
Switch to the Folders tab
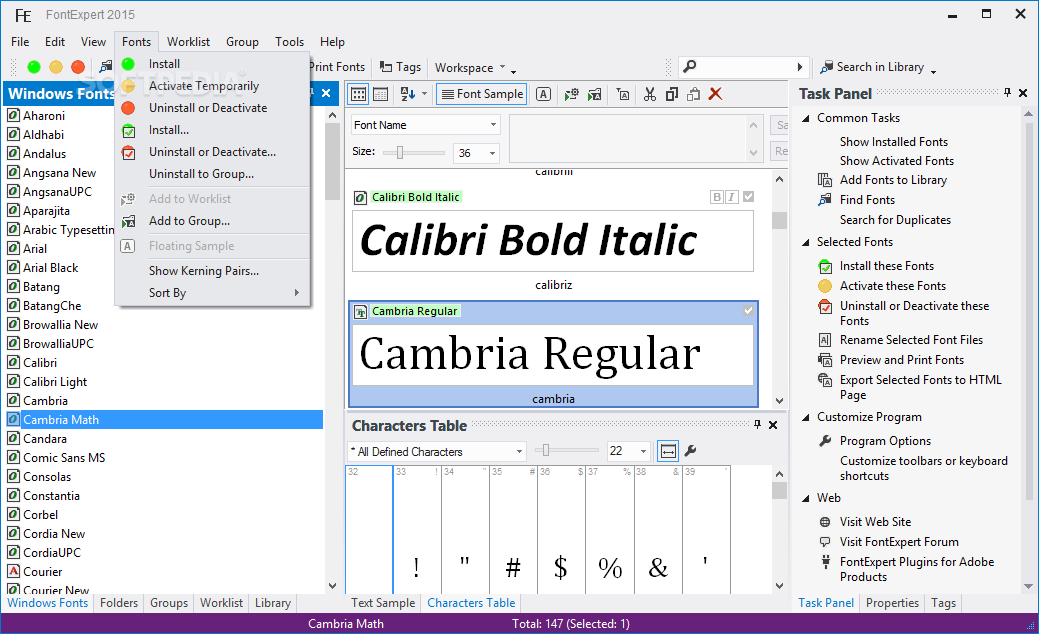(119, 603)
